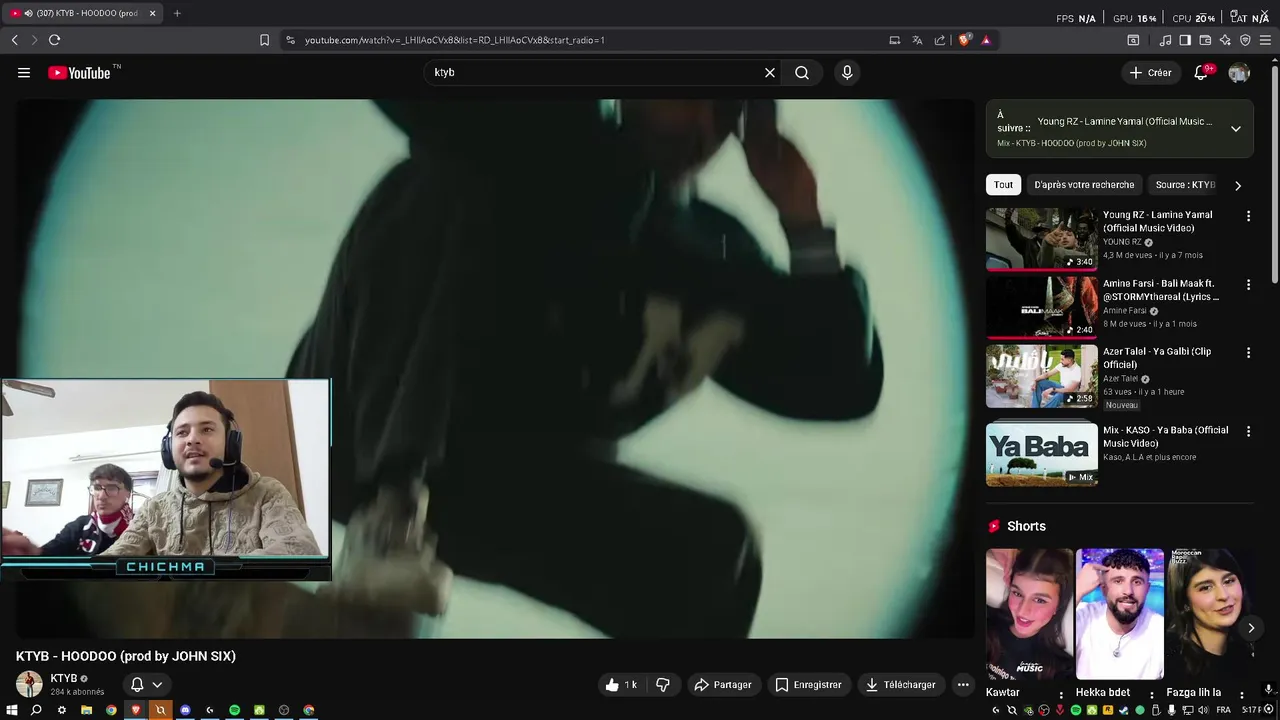Open the Leo AI sparkle icon
1280x720 pixels.
[x=1225, y=40]
